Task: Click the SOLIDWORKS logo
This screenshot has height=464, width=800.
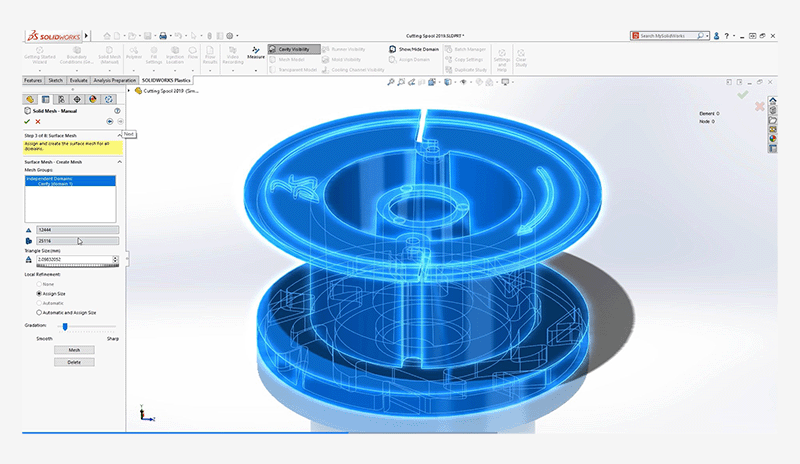Action: point(52,36)
